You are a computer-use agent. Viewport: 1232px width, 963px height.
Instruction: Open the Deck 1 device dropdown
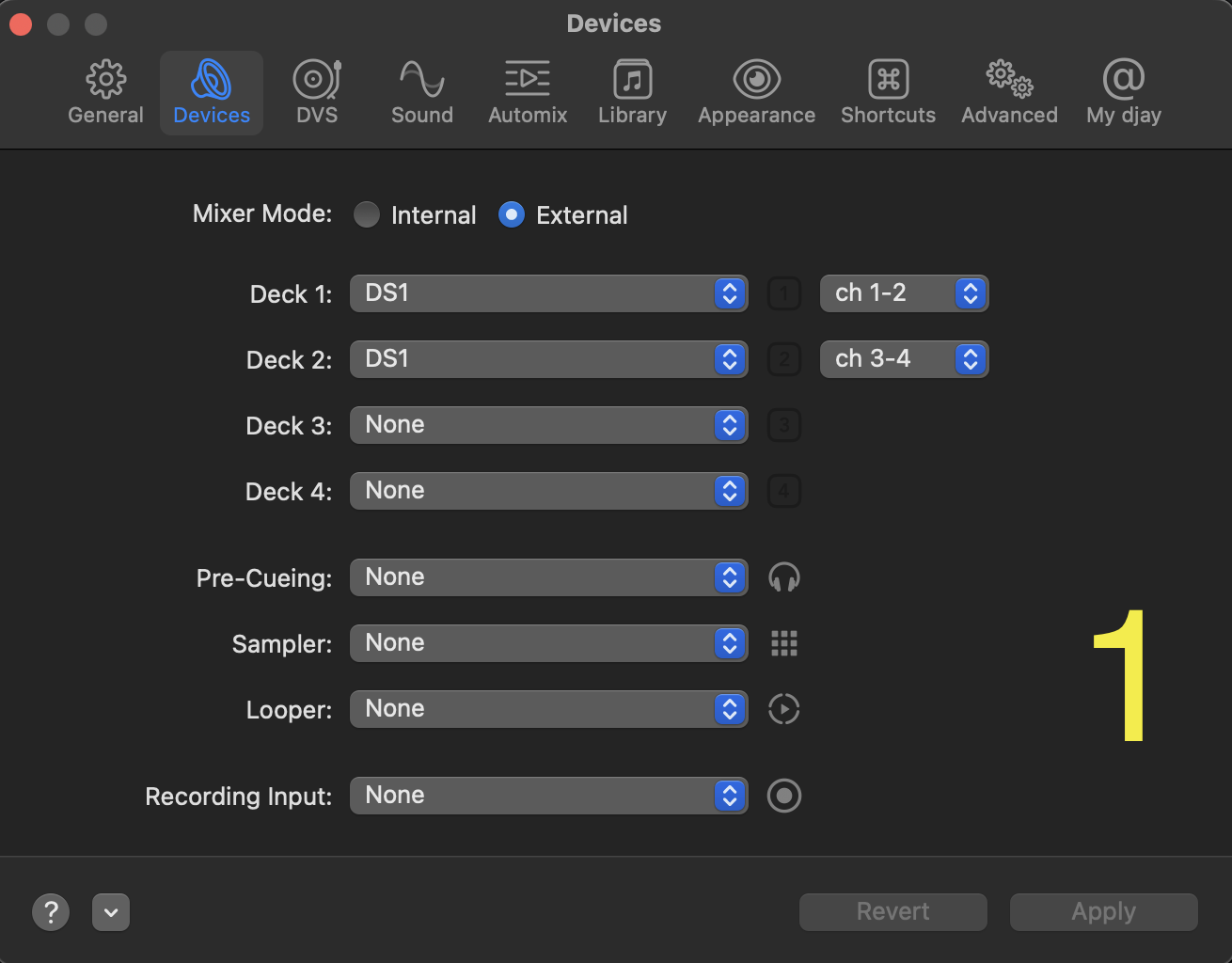click(548, 293)
